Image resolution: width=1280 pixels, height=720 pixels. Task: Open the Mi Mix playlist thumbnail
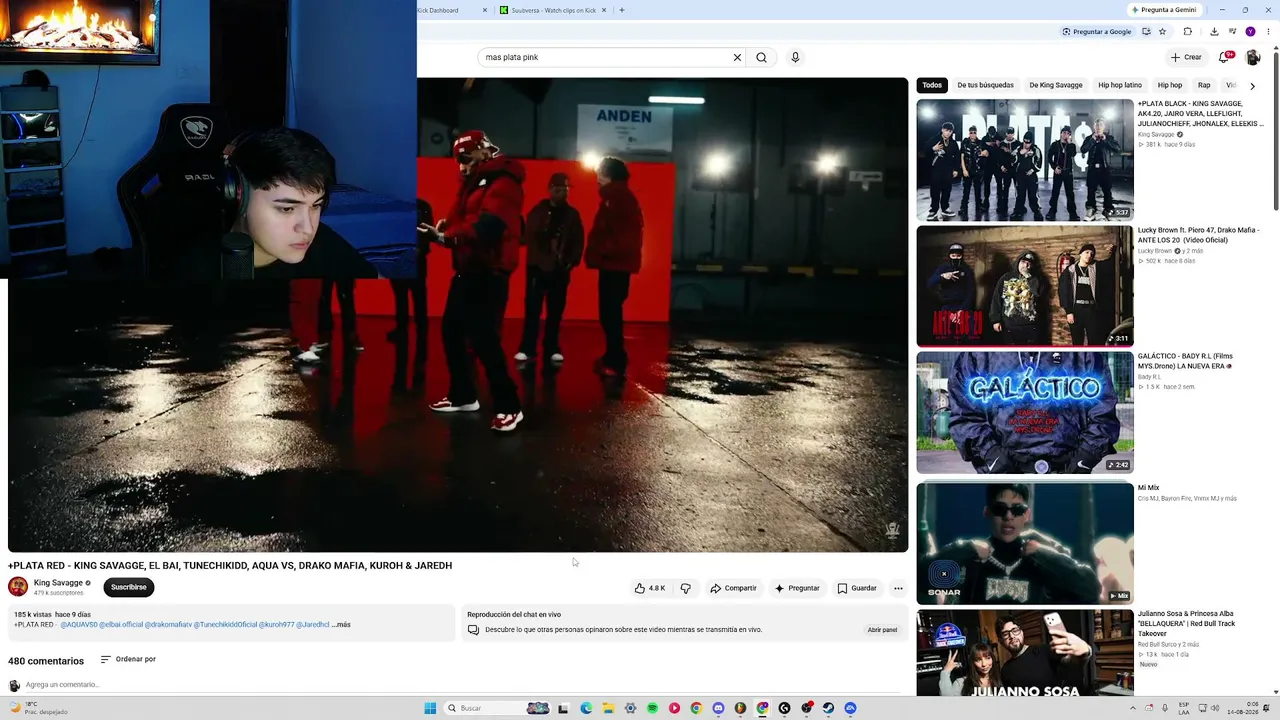(1025, 544)
